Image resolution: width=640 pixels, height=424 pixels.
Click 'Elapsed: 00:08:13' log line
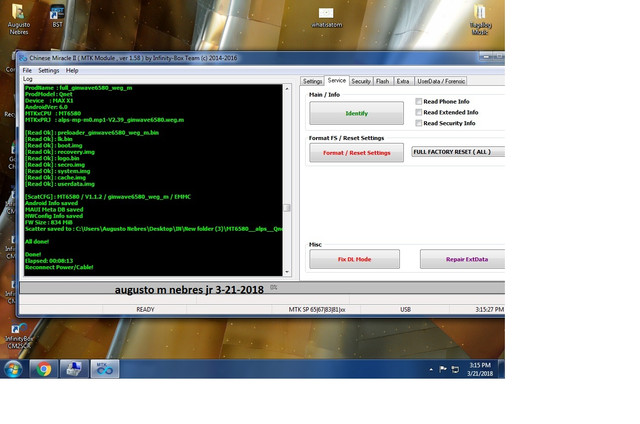click(x=49, y=261)
